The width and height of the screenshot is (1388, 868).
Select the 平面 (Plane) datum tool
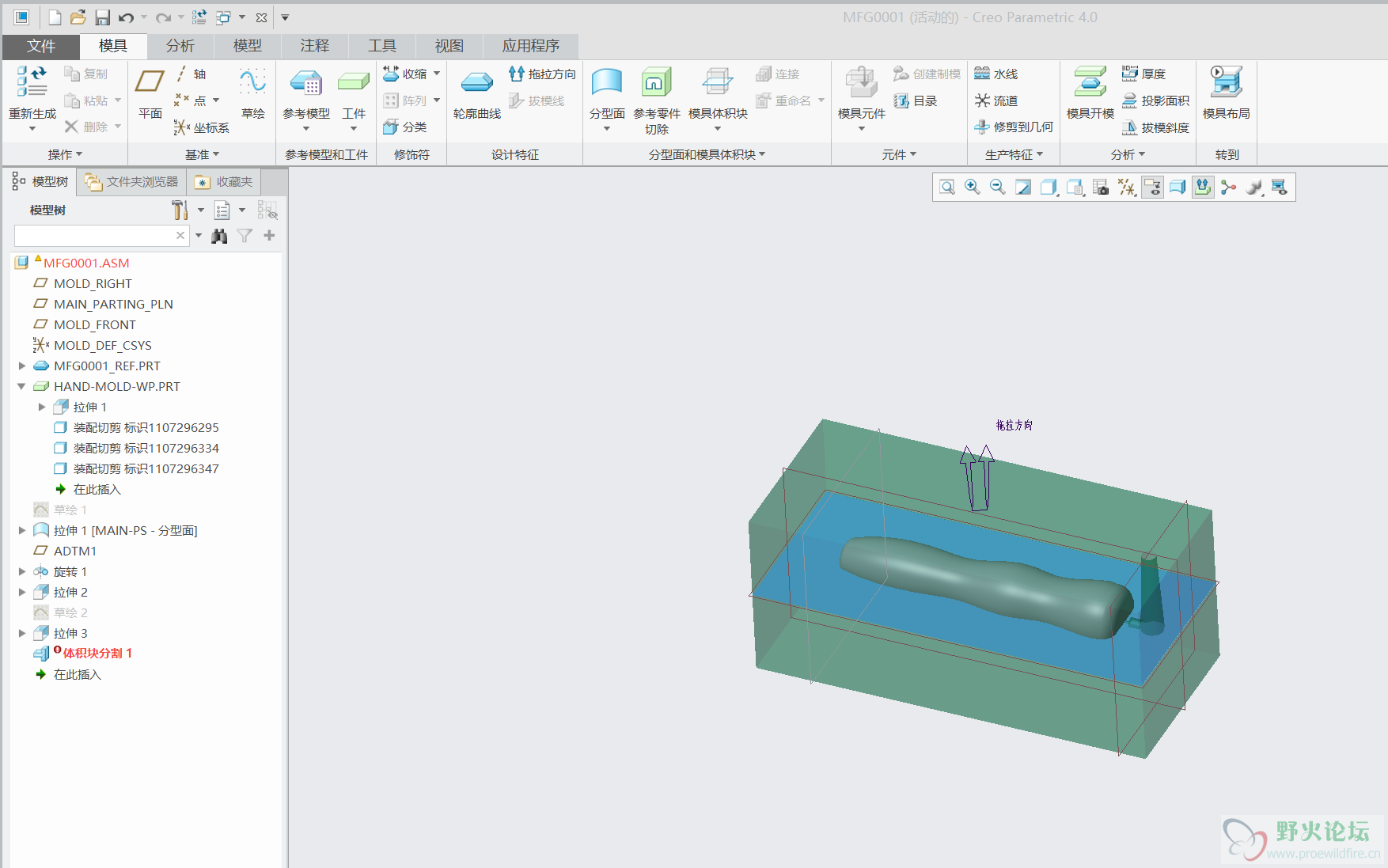click(x=150, y=93)
